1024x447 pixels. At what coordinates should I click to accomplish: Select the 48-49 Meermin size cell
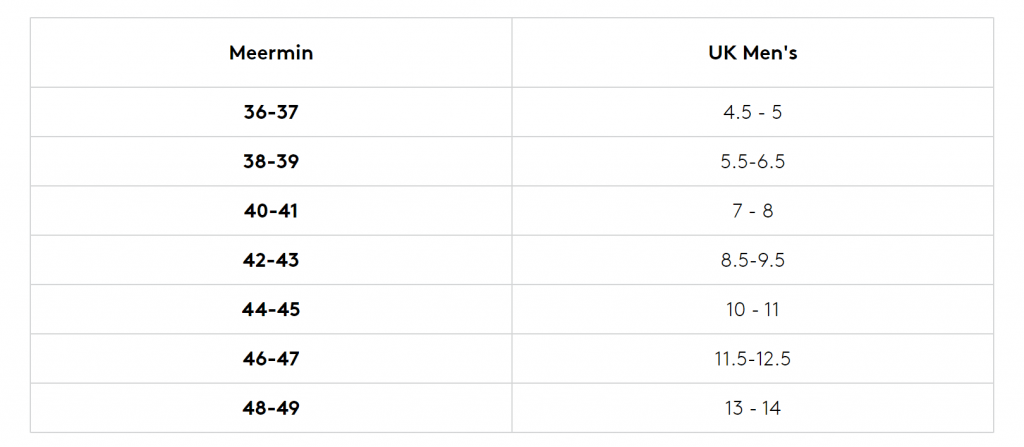pos(271,408)
